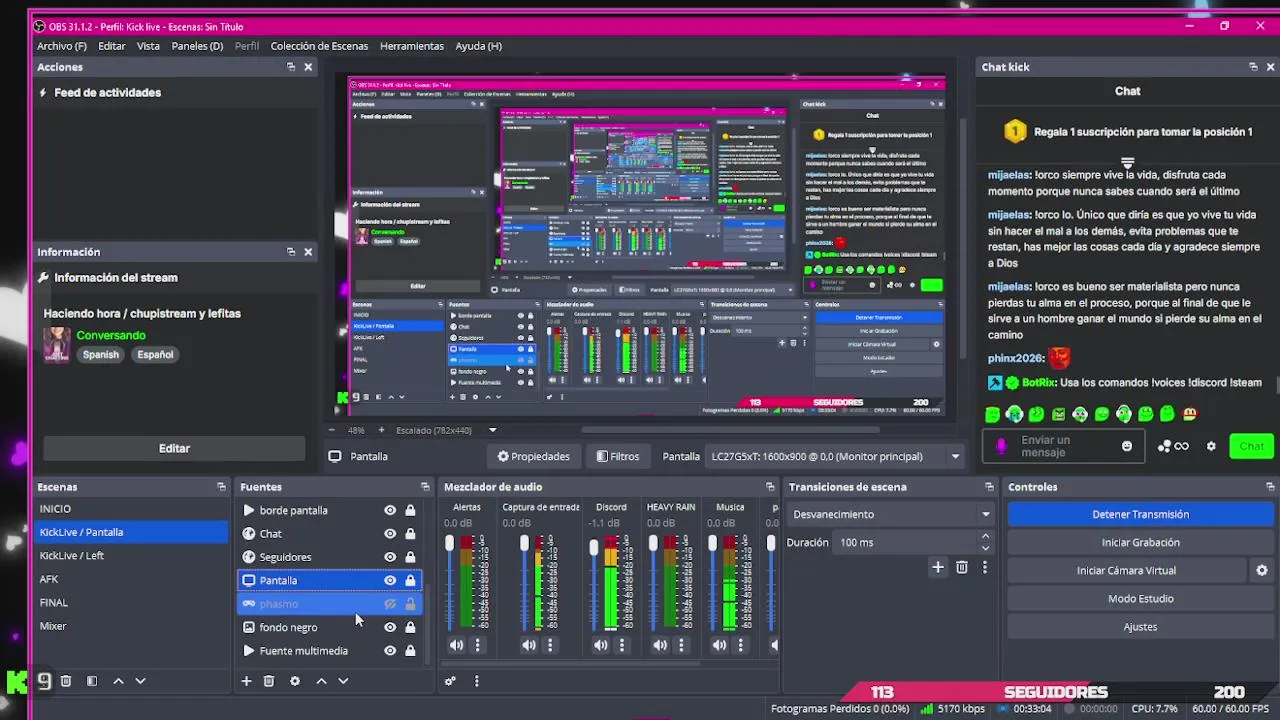This screenshot has width=1280, height=720.
Task: Hide the Chat source
Action: [x=390, y=534]
